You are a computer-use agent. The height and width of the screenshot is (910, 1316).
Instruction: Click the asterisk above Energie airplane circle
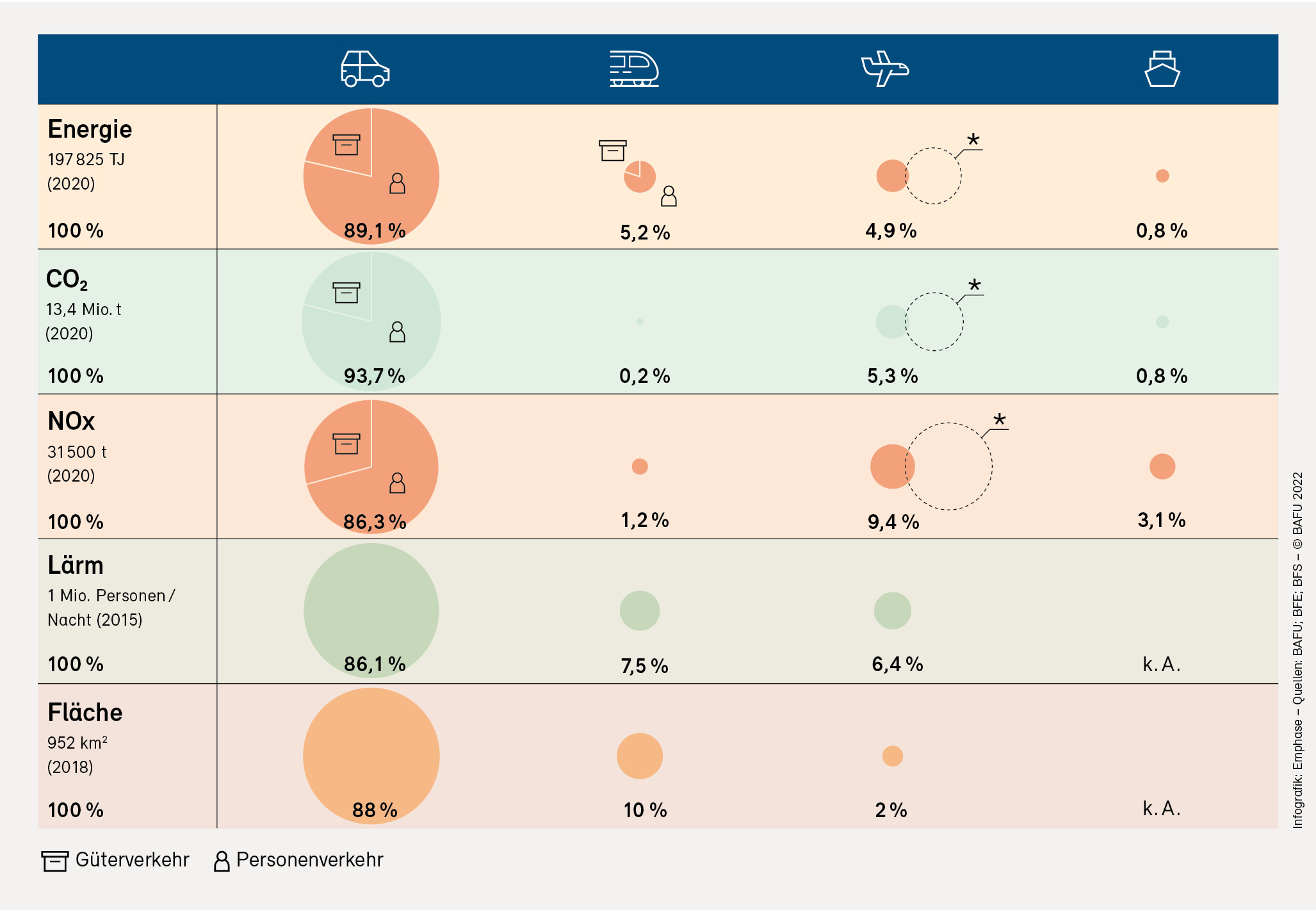973,140
